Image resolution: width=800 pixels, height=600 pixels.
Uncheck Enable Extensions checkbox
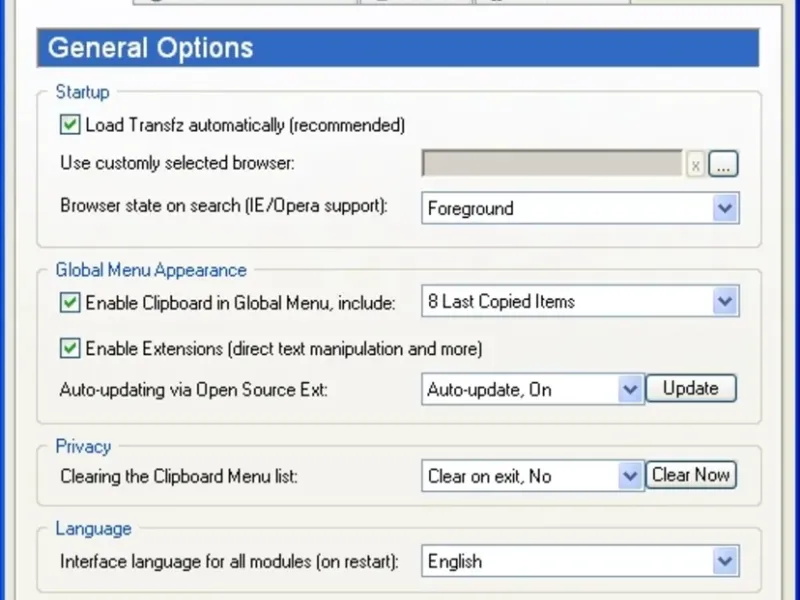[70, 349]
